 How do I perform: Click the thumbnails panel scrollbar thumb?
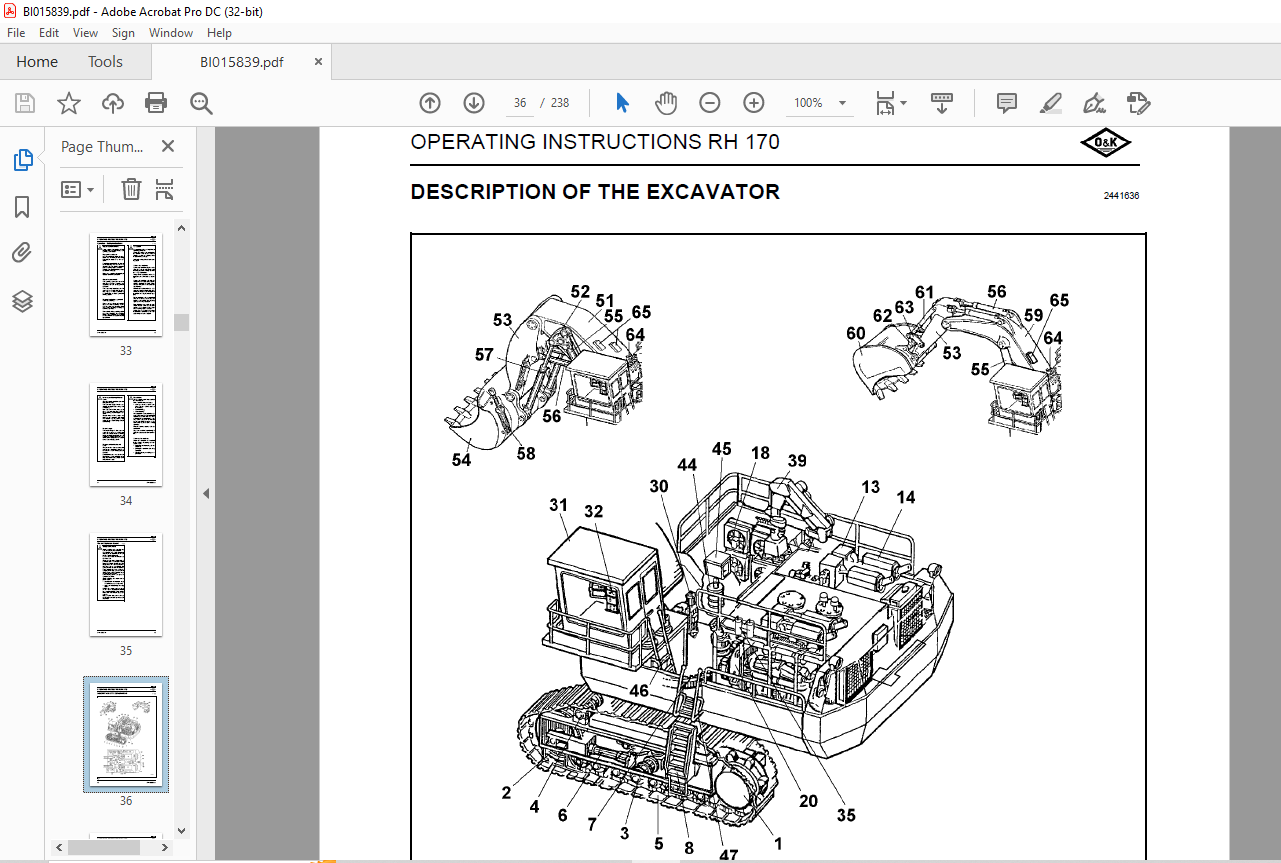point(182,322)
